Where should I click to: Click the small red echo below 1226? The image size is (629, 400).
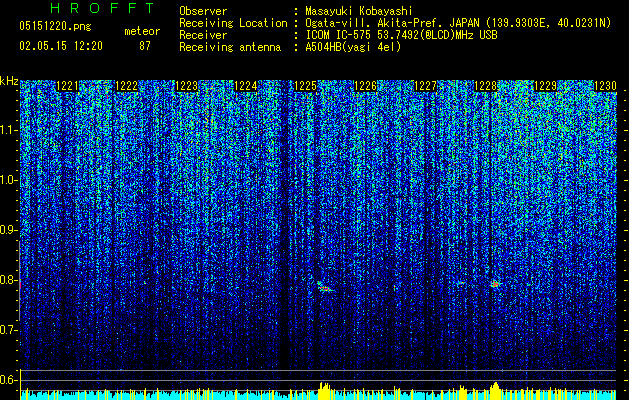pyautogui.click(x=395, y=288)
